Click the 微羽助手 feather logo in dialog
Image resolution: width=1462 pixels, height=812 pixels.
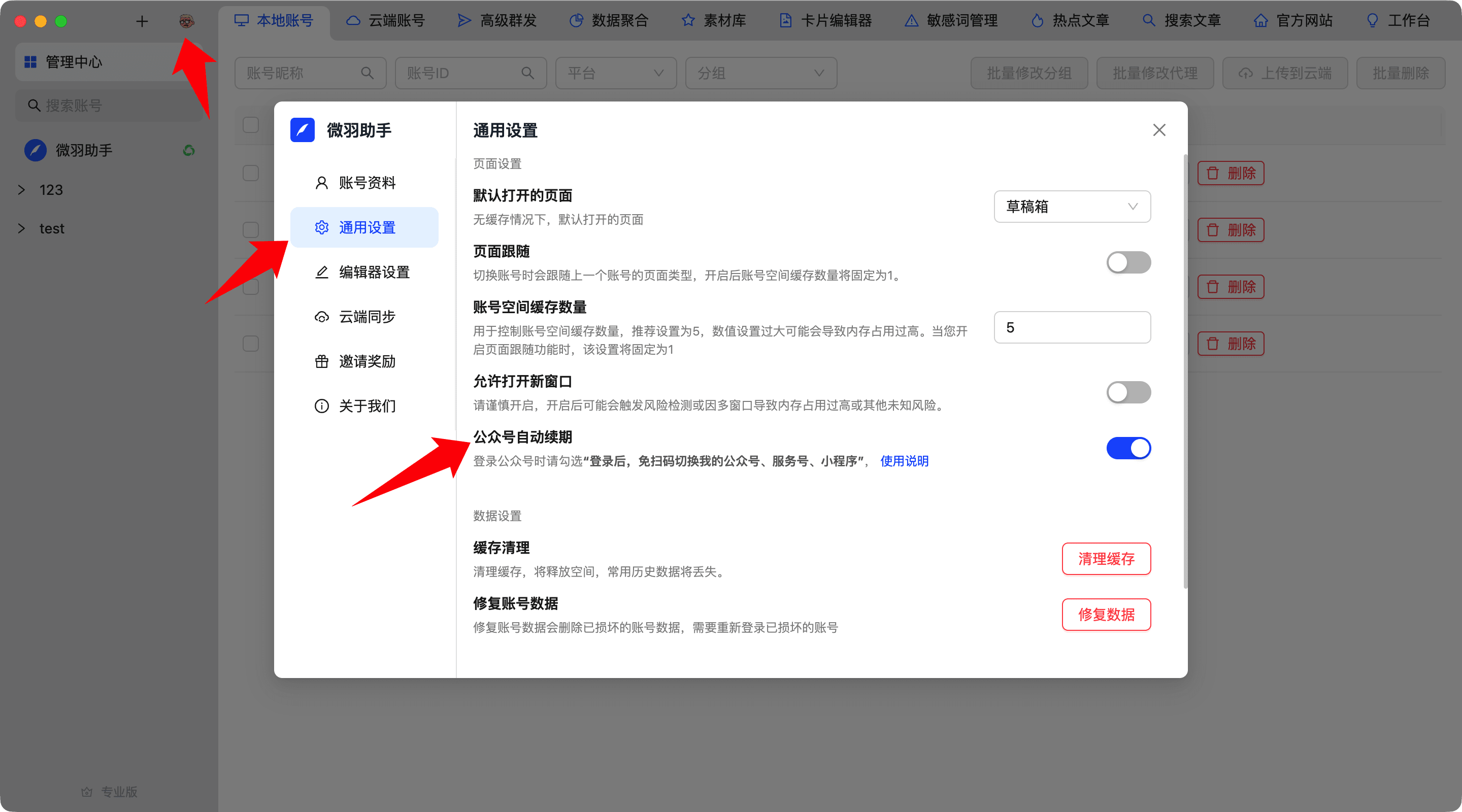pos(303,130)
